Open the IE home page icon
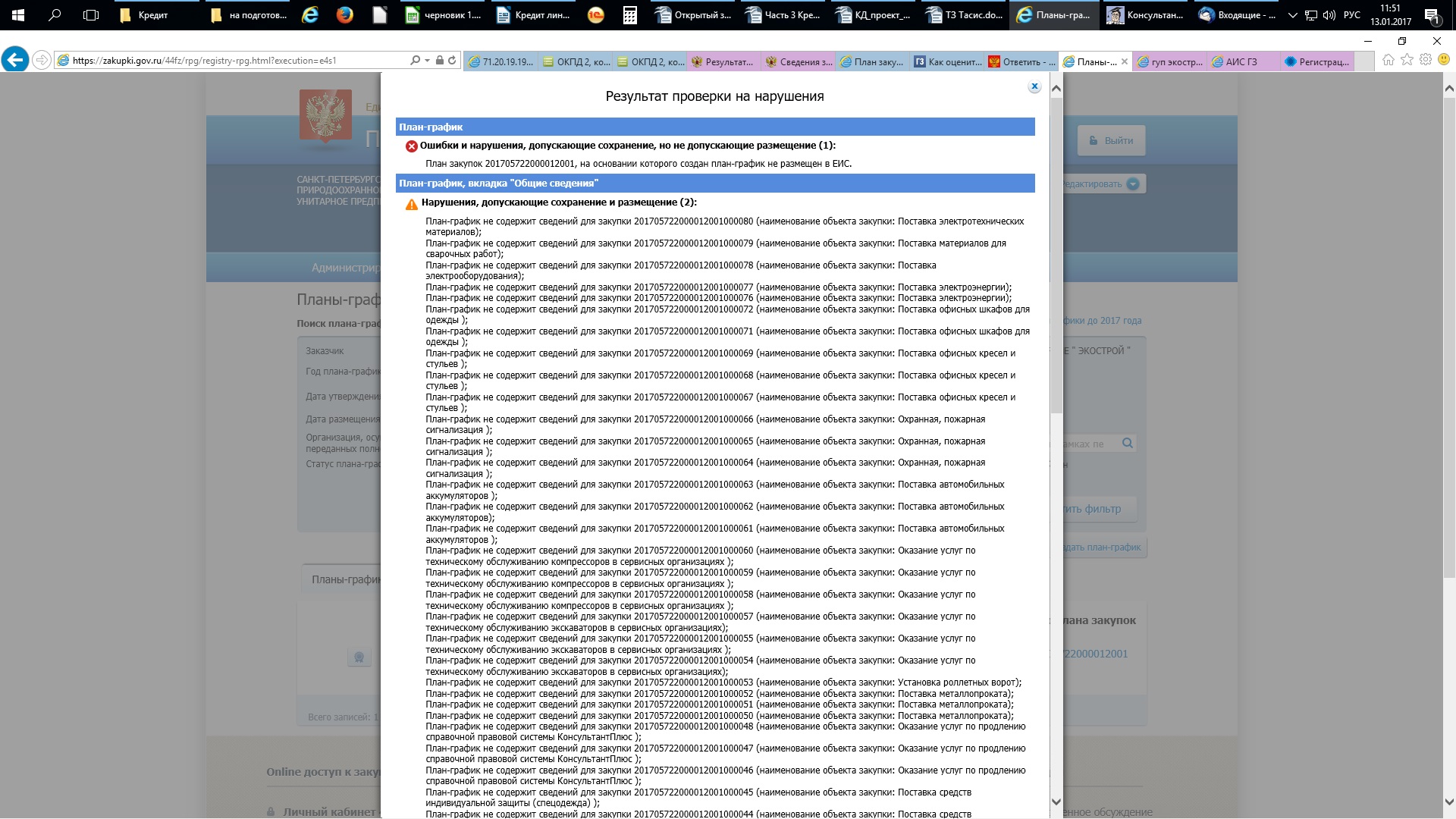Screen dimensions: 1456x819 point(1388,60)
